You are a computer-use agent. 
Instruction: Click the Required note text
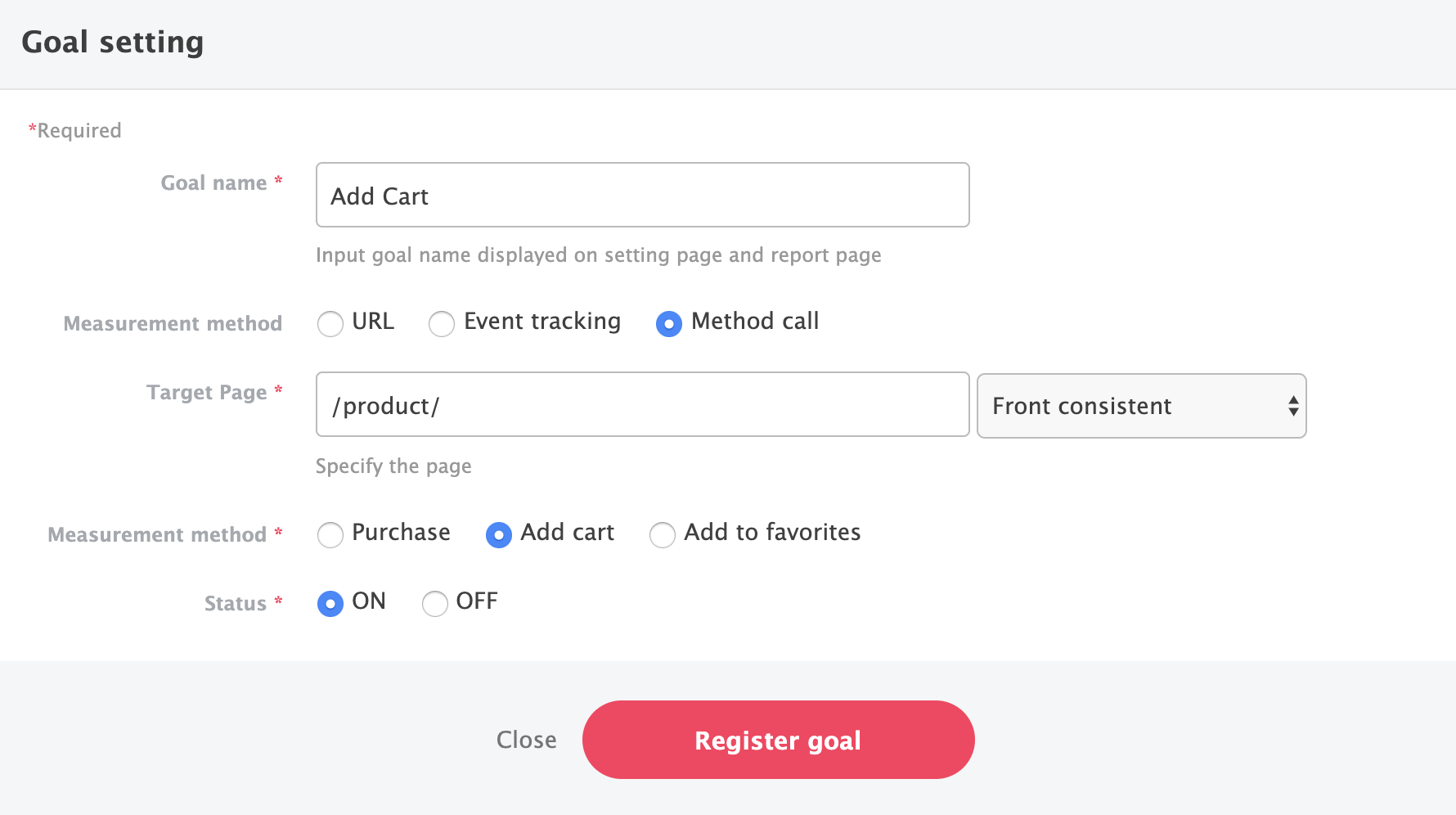coord(75,131)
